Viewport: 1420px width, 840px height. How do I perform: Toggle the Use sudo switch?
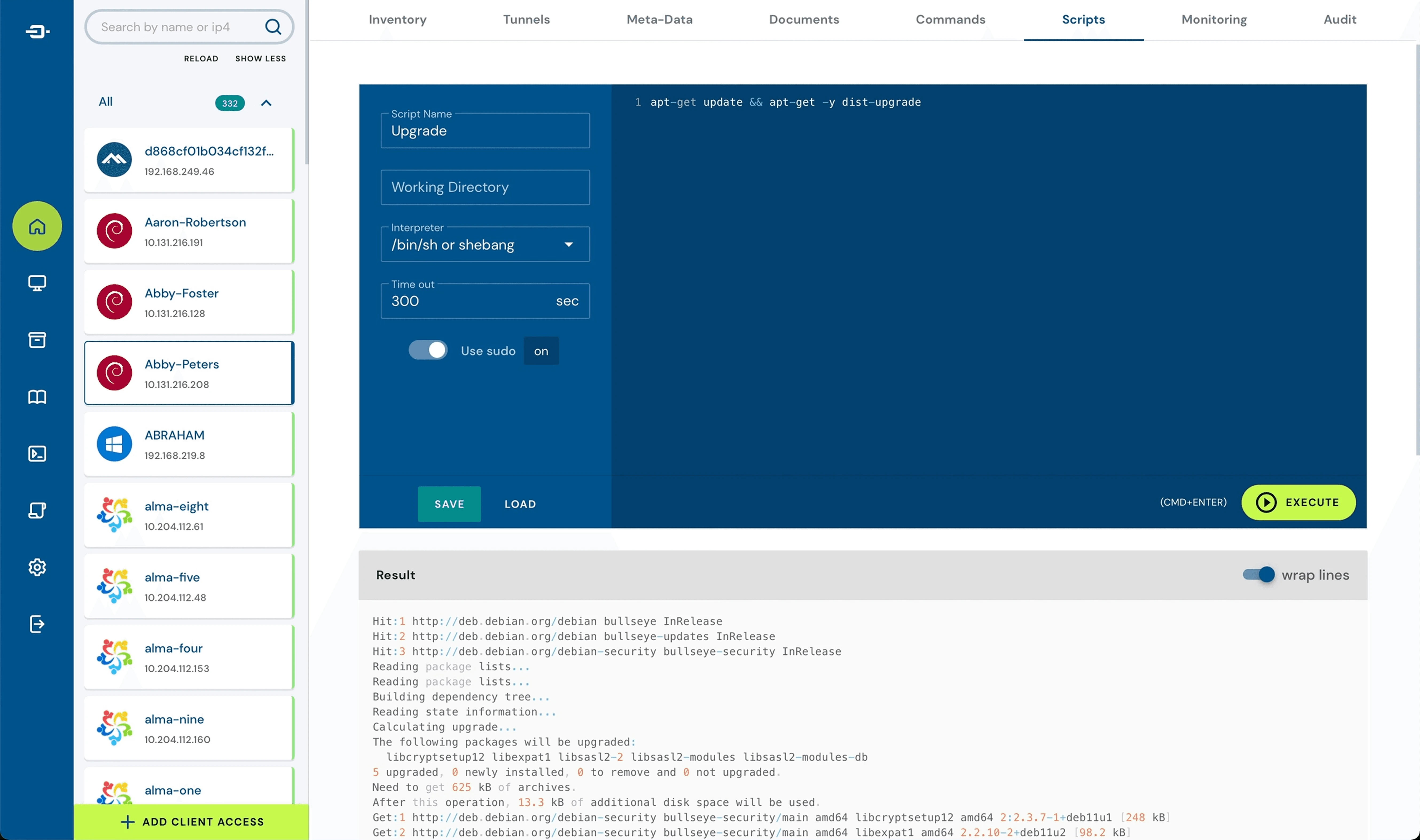pyautogui.click(x=428, y=350)
